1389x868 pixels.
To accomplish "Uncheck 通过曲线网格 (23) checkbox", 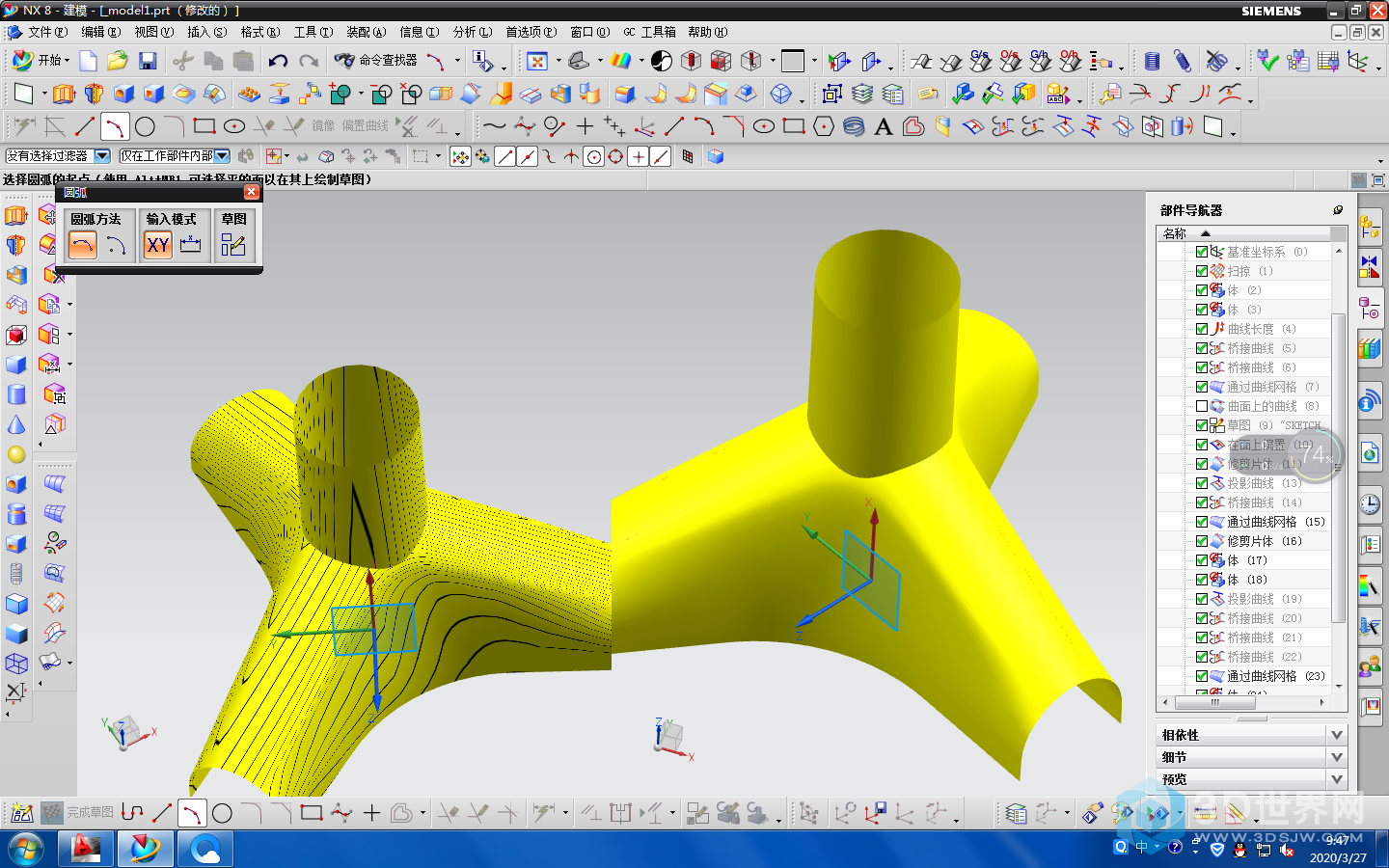I will (1202, 676).
